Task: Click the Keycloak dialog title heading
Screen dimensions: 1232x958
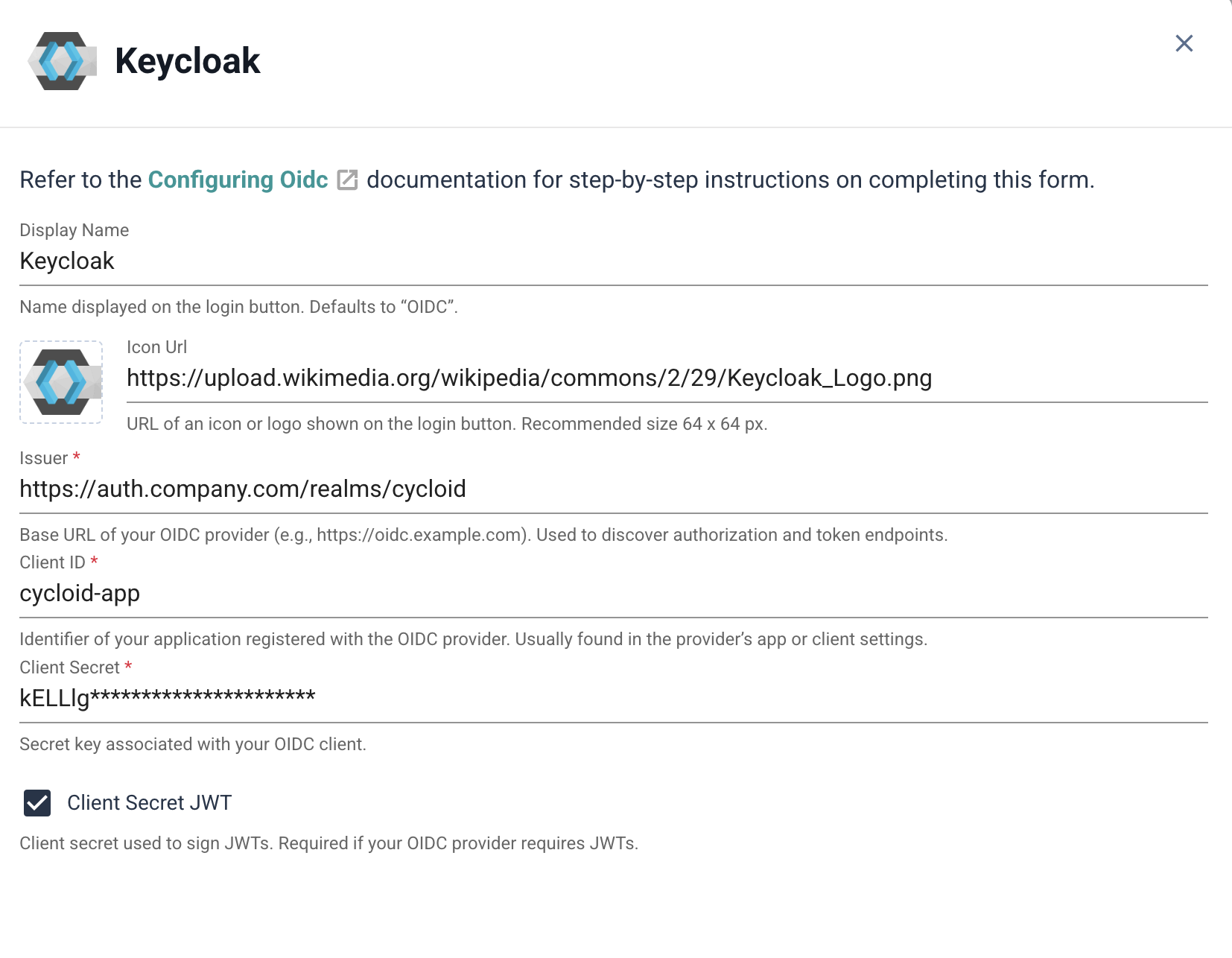Action: (x=187, y=61)
